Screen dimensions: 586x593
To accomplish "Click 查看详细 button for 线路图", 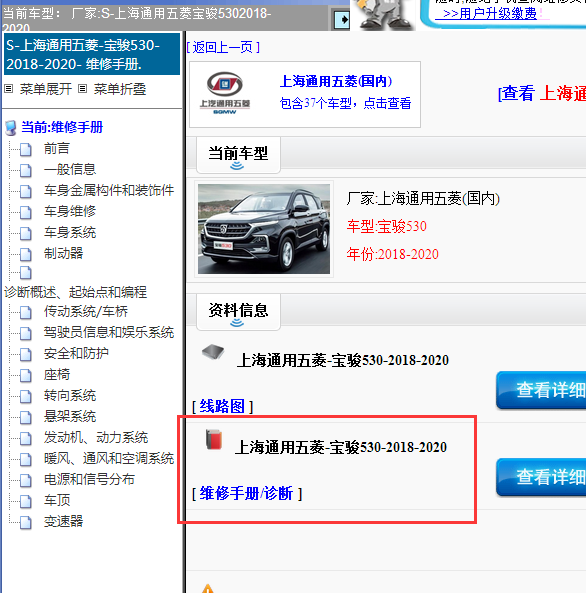I will [541, 390].
